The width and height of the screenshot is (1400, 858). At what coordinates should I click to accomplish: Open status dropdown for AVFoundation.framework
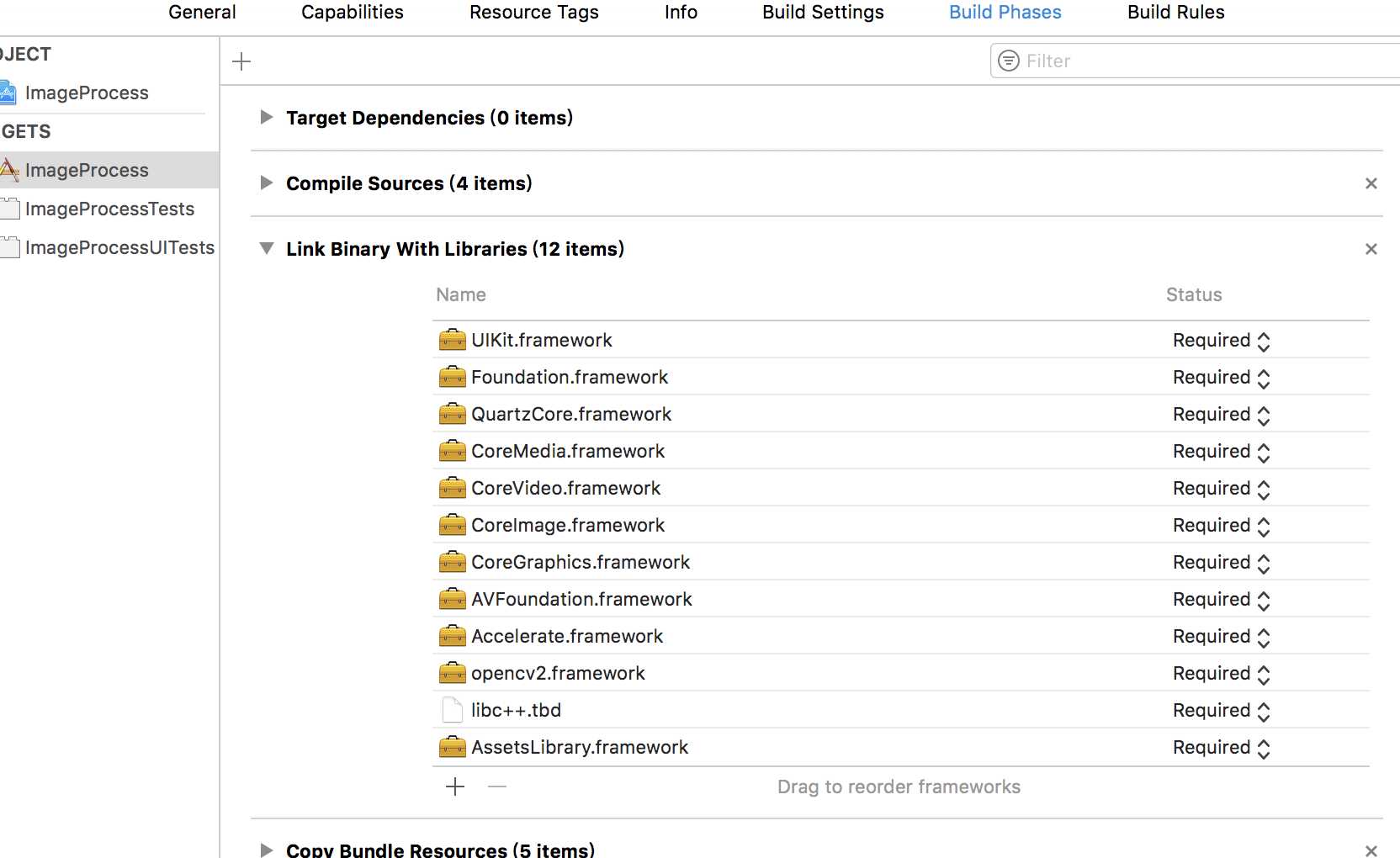1221,600
